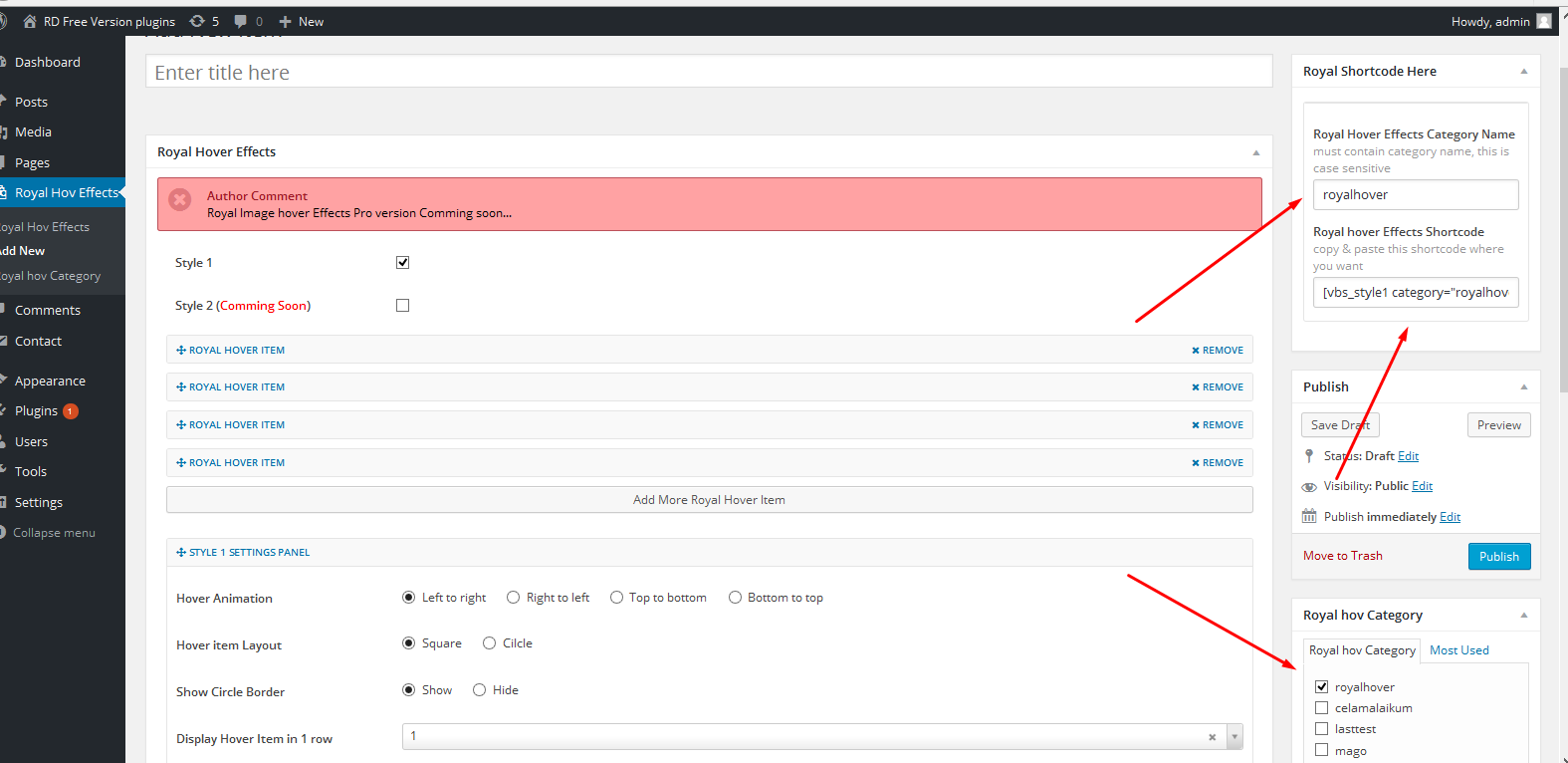Click the calendar icon beside Publish immediately
Image resolution: width=1568 pixels, height=763 pixels.
(x=1309, y=516)
